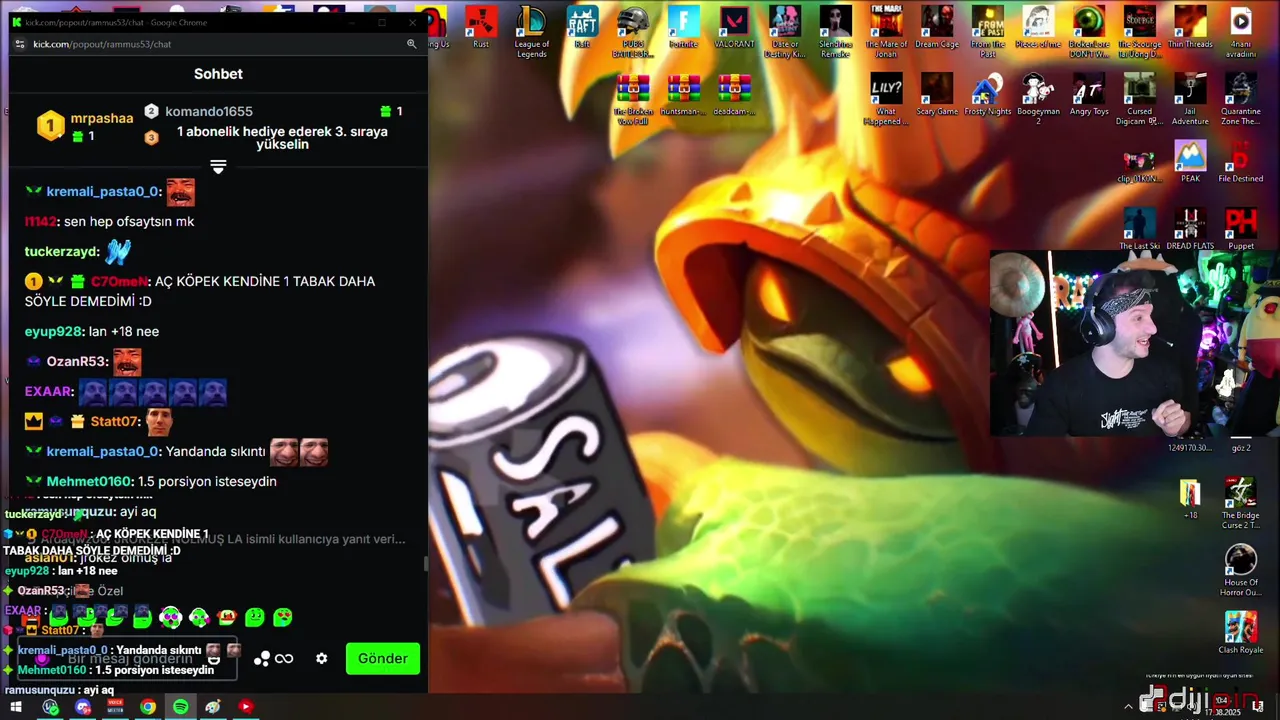
Task: Show hidden system tray icons
Action: tap(1129, 707)
